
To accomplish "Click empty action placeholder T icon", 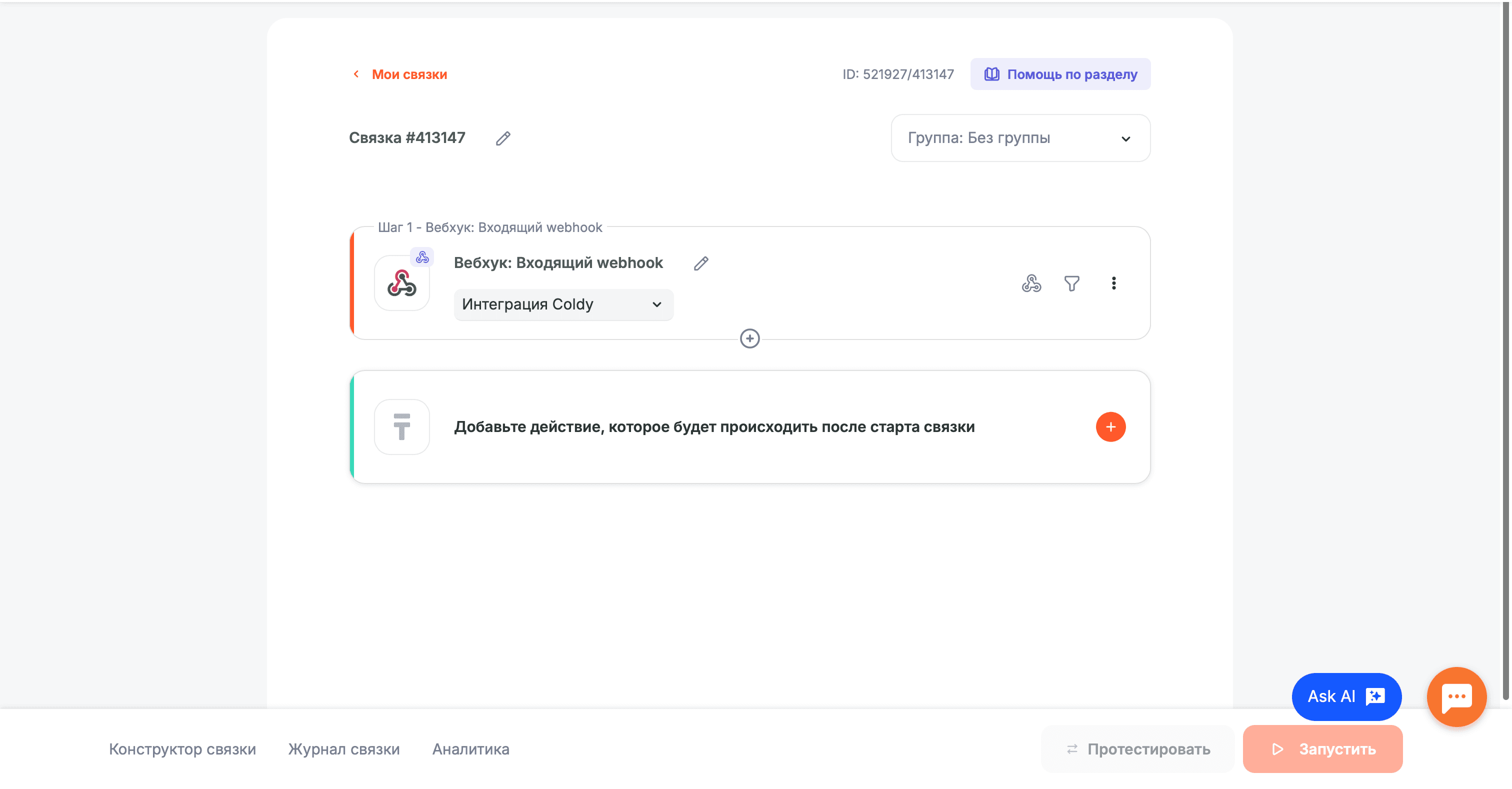I will coord(402,427).
